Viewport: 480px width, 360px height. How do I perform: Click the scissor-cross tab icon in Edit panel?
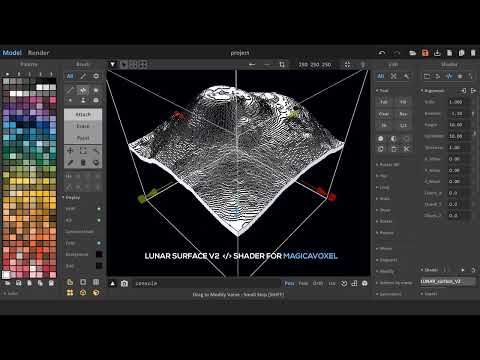(394, 76)
